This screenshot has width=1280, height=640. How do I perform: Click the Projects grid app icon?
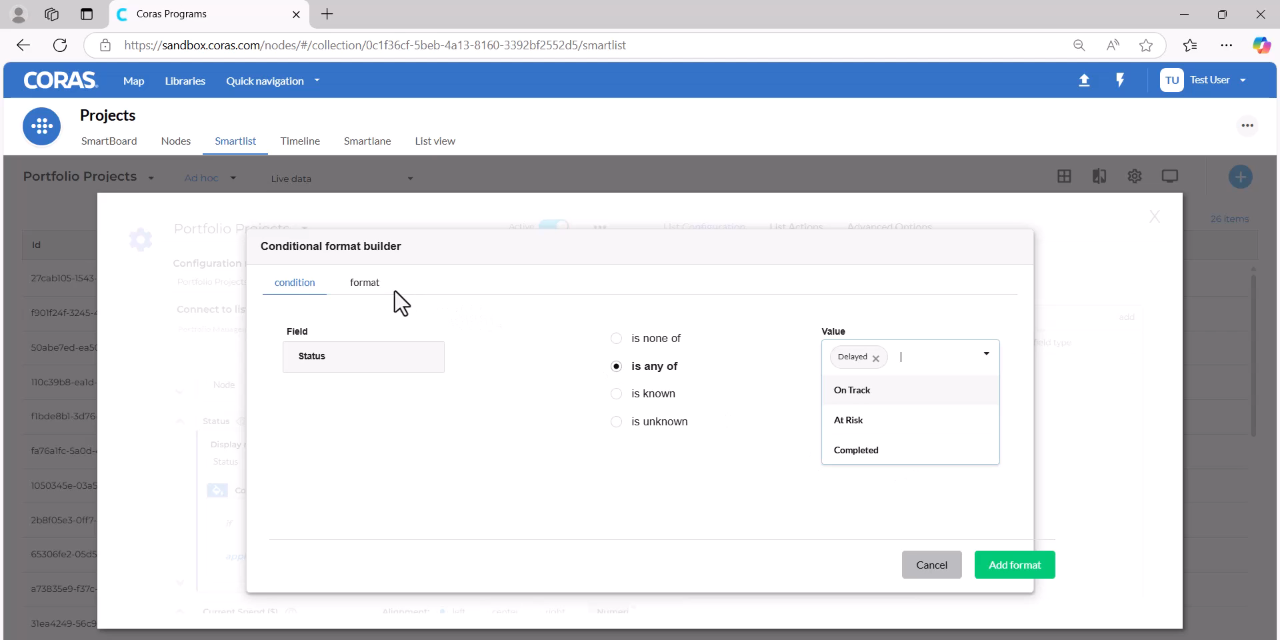coord(42,126)
